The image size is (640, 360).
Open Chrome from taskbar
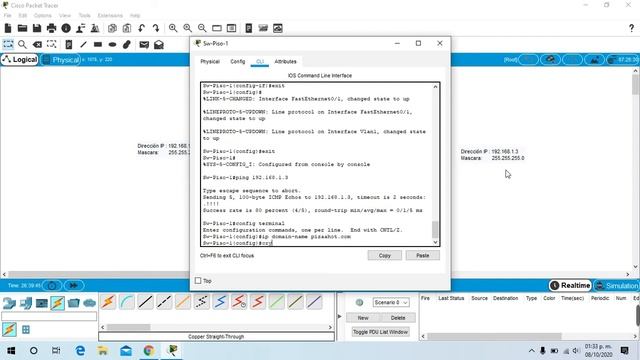point(149,351)
